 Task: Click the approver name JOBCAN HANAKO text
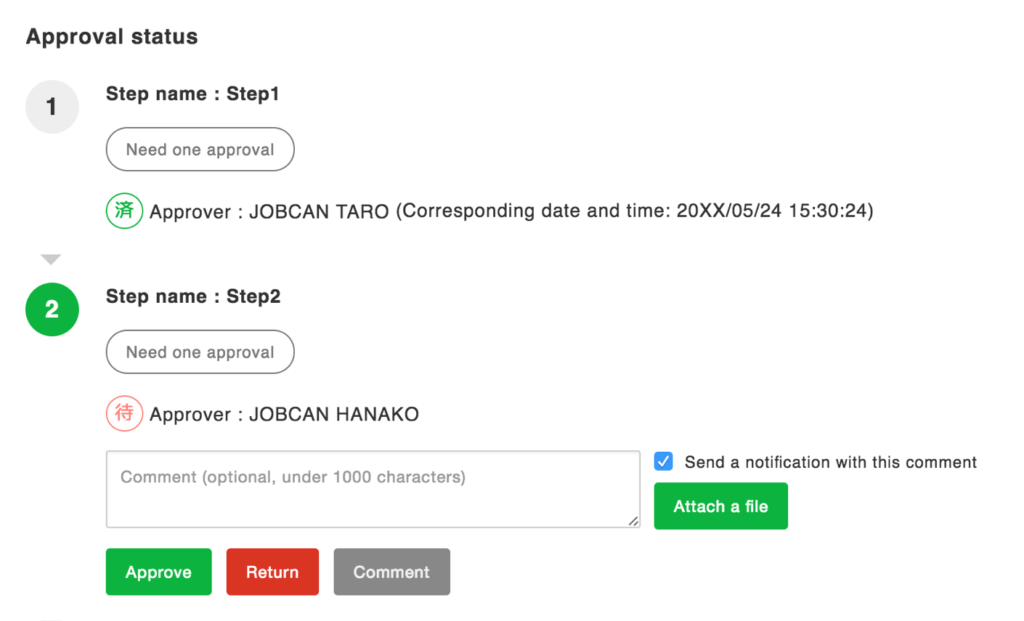tap(334, 414)
